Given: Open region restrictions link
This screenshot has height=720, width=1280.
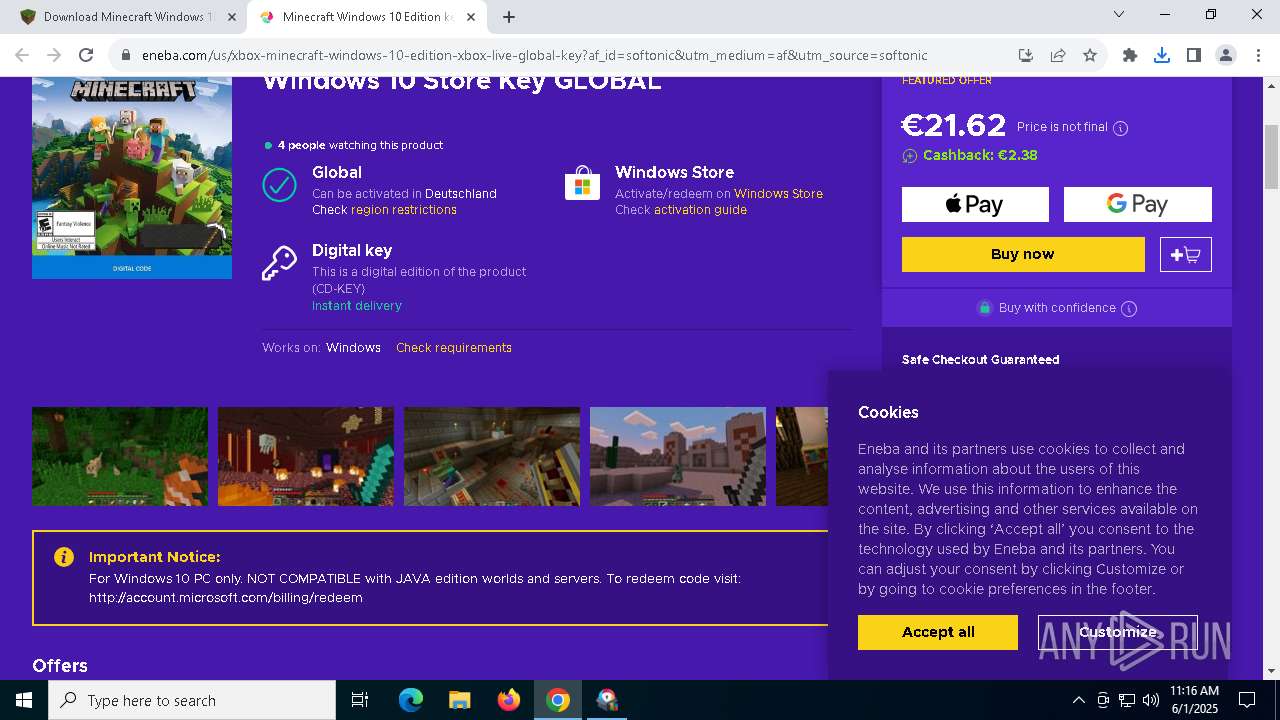Looking at the screenshot, I should tap(404, 210).
